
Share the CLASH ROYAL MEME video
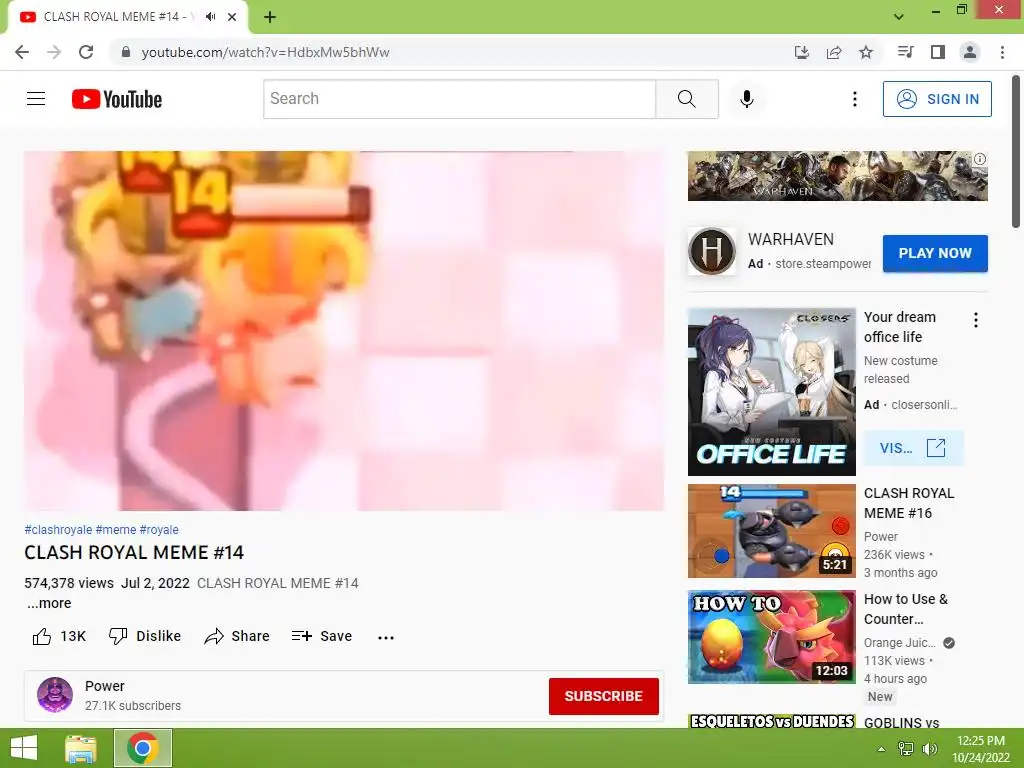[x=237, y=636]
